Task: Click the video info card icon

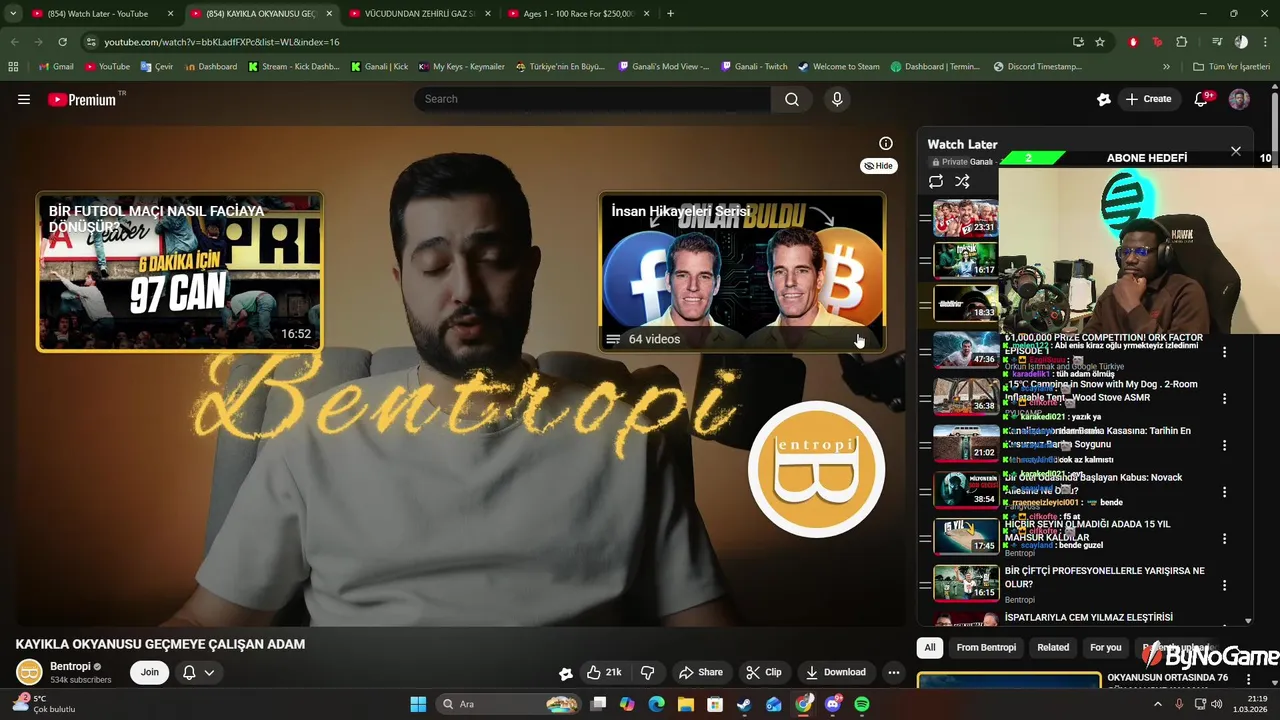Action: click(885, 144)
